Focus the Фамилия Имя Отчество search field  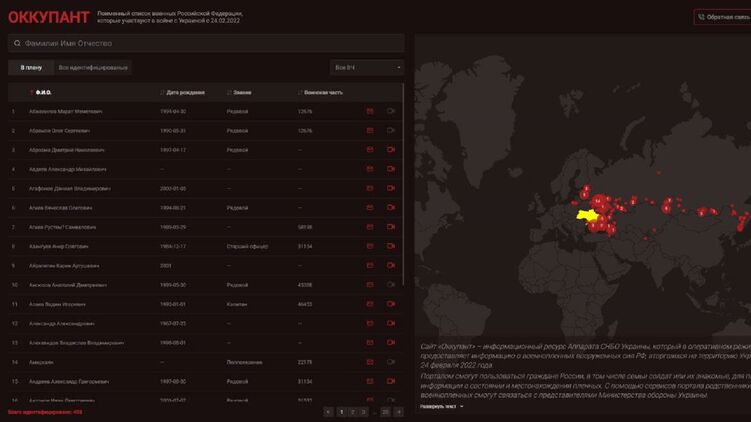pyautogui.click(x=210, y=44)
